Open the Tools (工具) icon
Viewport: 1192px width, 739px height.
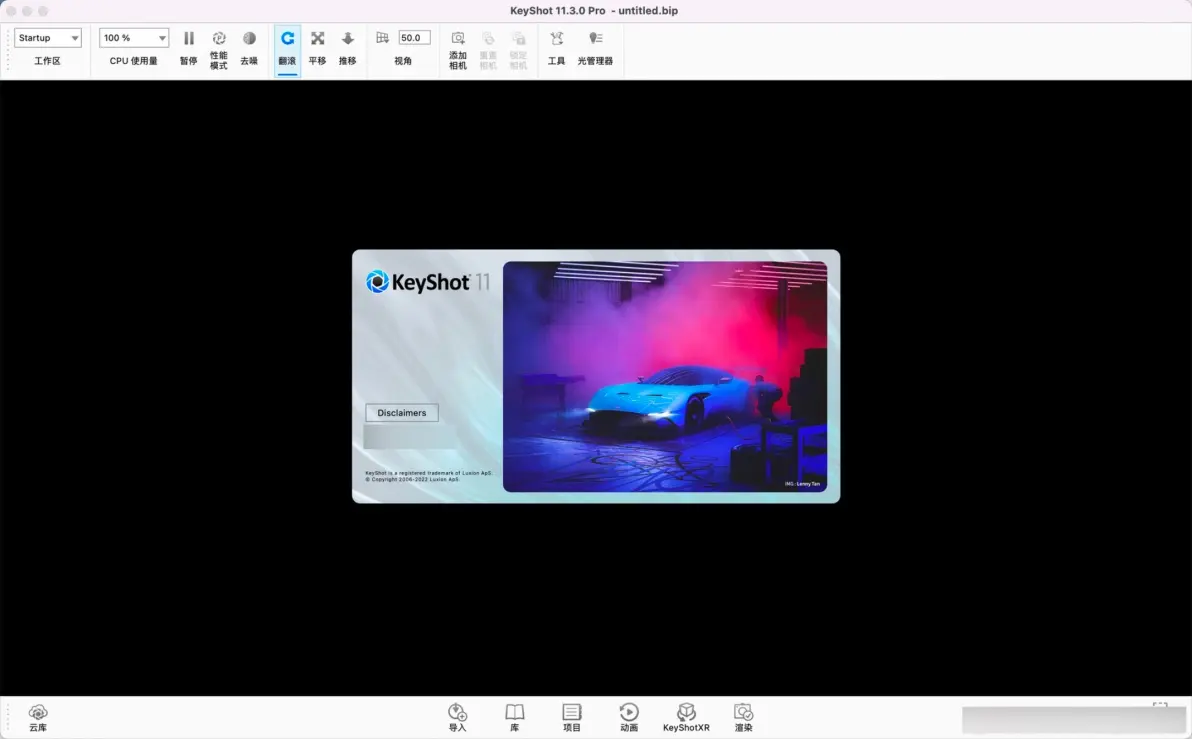click(x=556, y=38)
